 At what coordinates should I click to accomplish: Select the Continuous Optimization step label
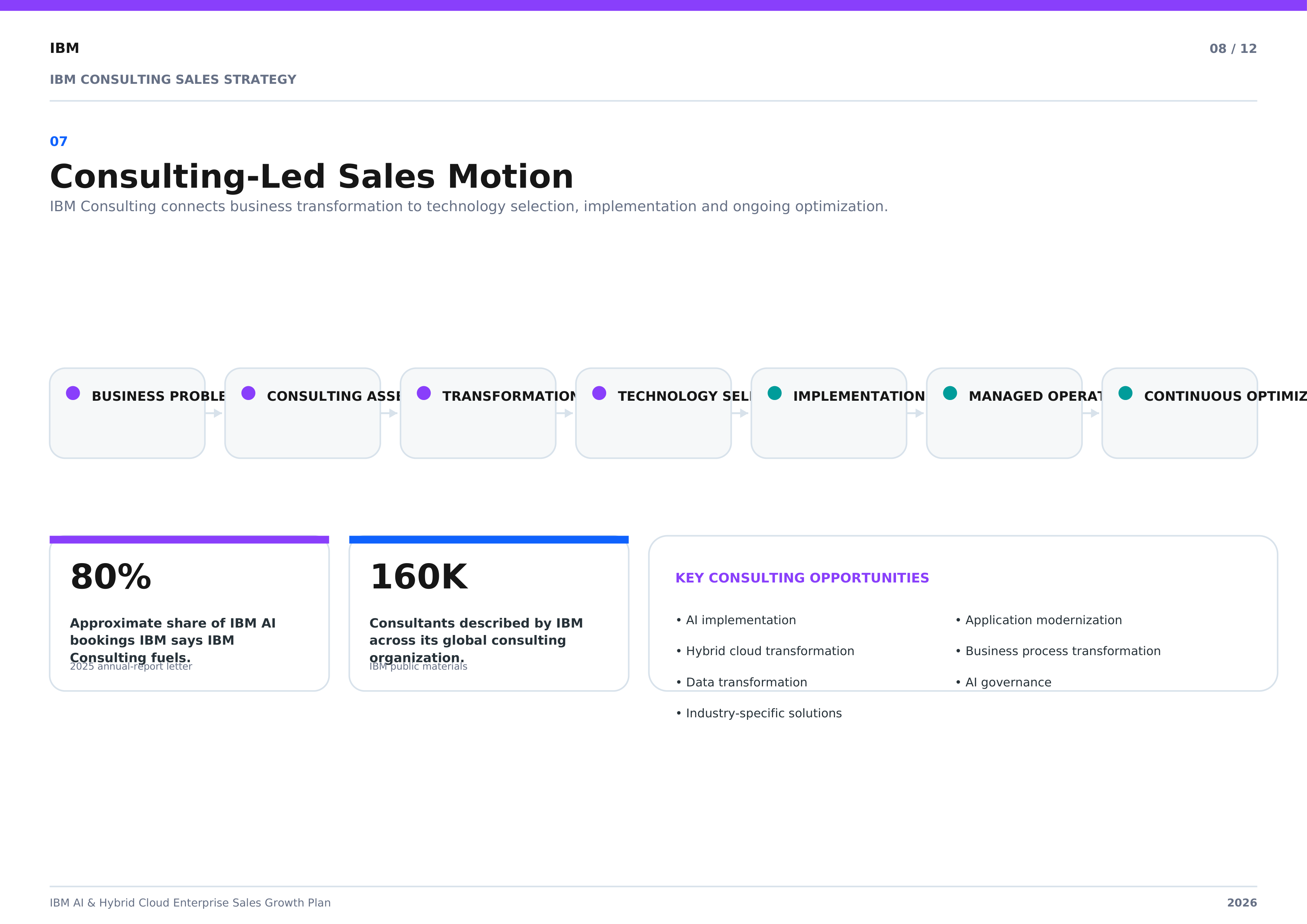tap(1225, 396)
